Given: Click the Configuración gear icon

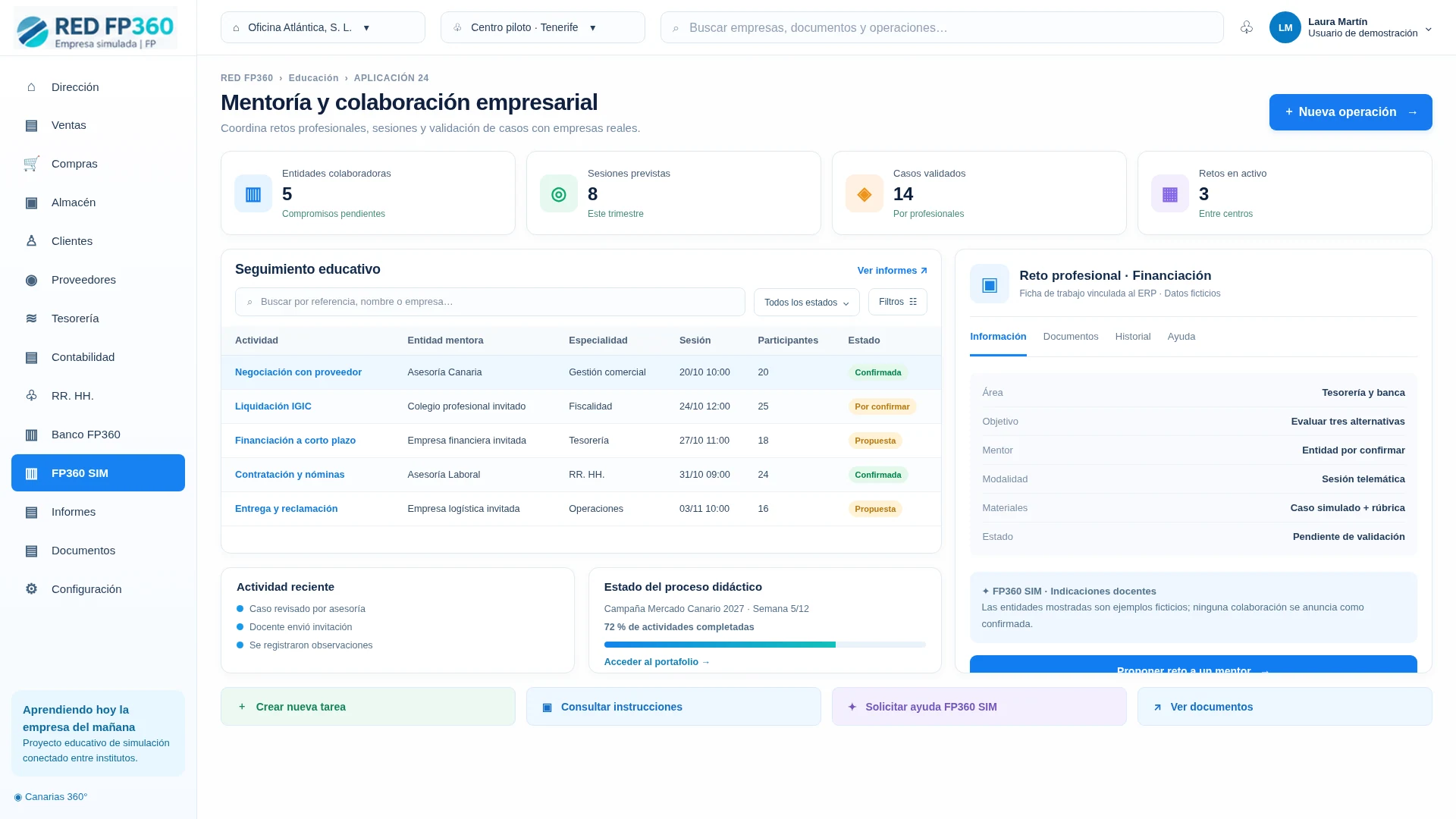Looking at the screenshot, I should pyautogui.click(x=31, y=589).
